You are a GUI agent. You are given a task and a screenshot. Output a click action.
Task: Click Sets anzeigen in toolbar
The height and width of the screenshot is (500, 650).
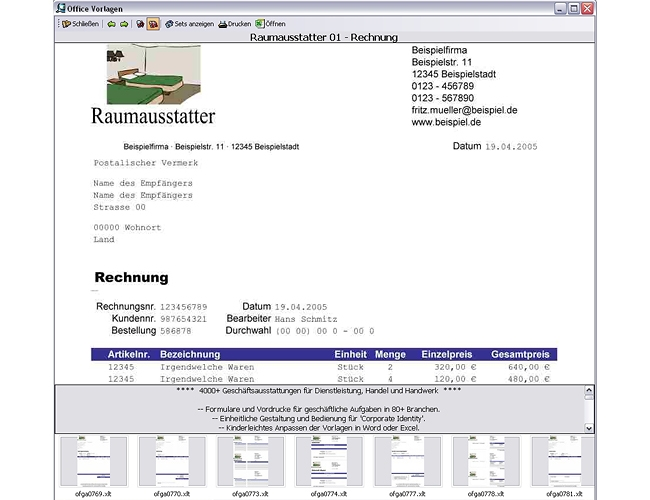189,24
